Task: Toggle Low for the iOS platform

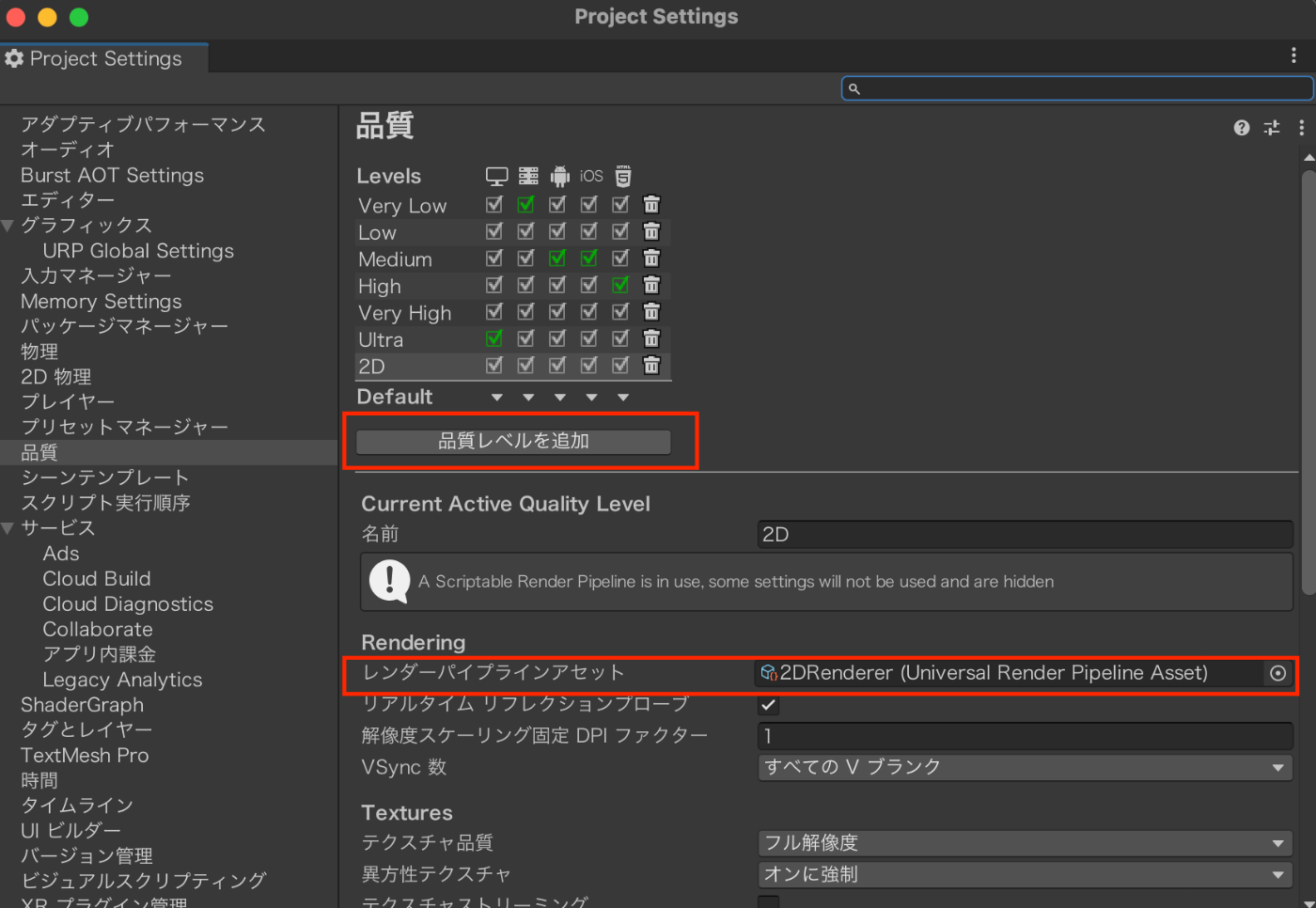Action: (589, 231)
